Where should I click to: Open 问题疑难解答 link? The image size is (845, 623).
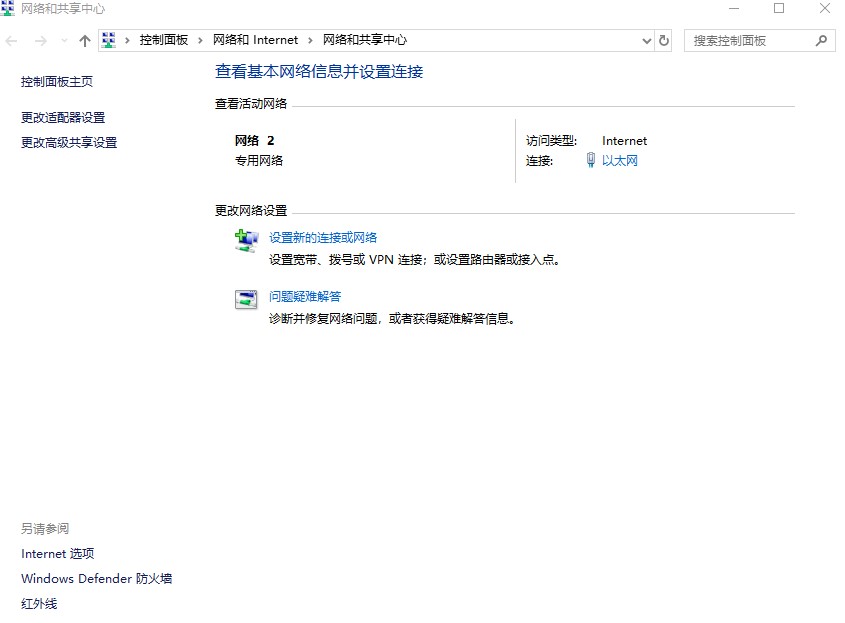[x=305, y=296]
